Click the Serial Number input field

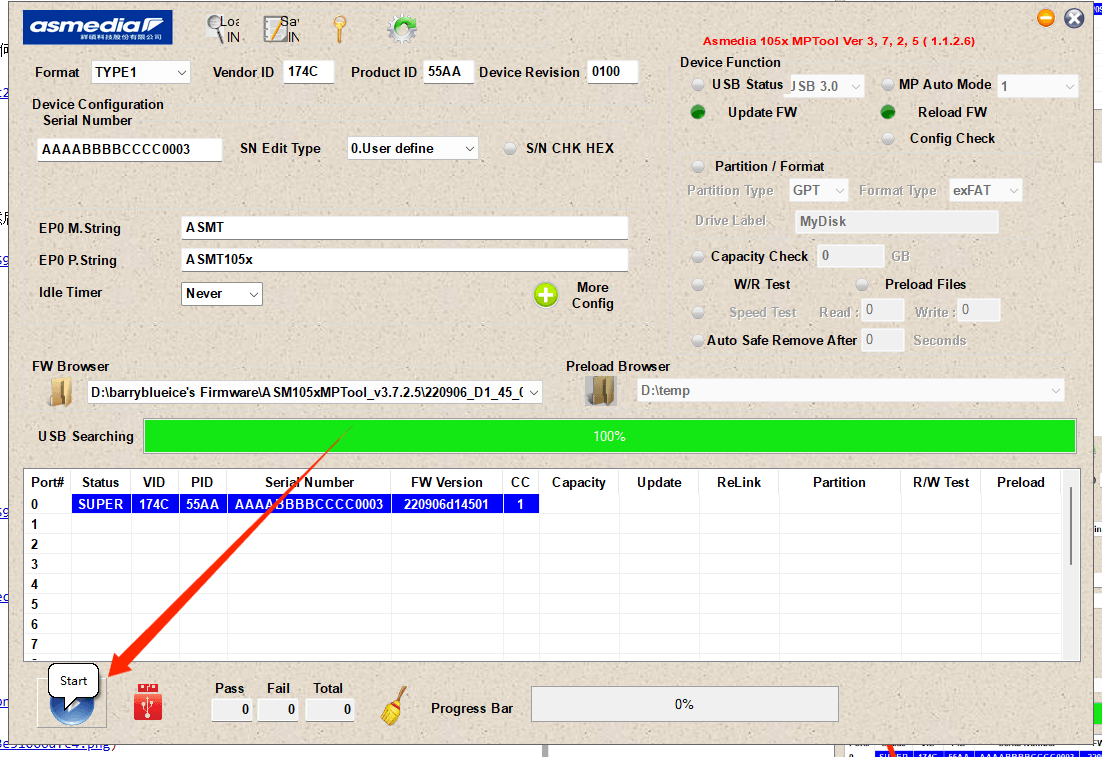coord(129,150)
